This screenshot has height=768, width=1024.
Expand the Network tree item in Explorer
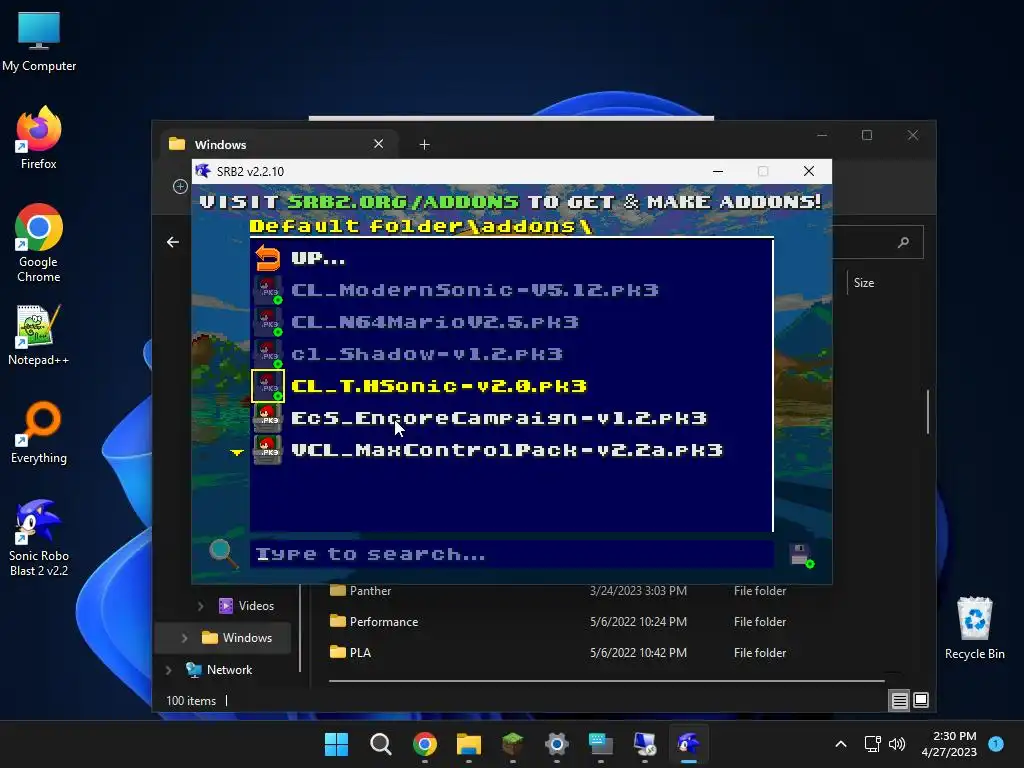pyautogui.click(x=168, y=670)
